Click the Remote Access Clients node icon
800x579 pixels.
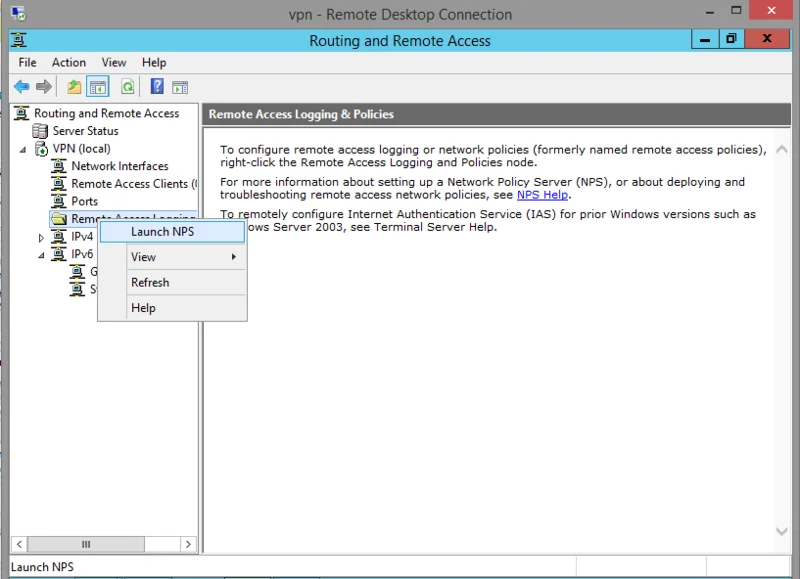point(59,184)
